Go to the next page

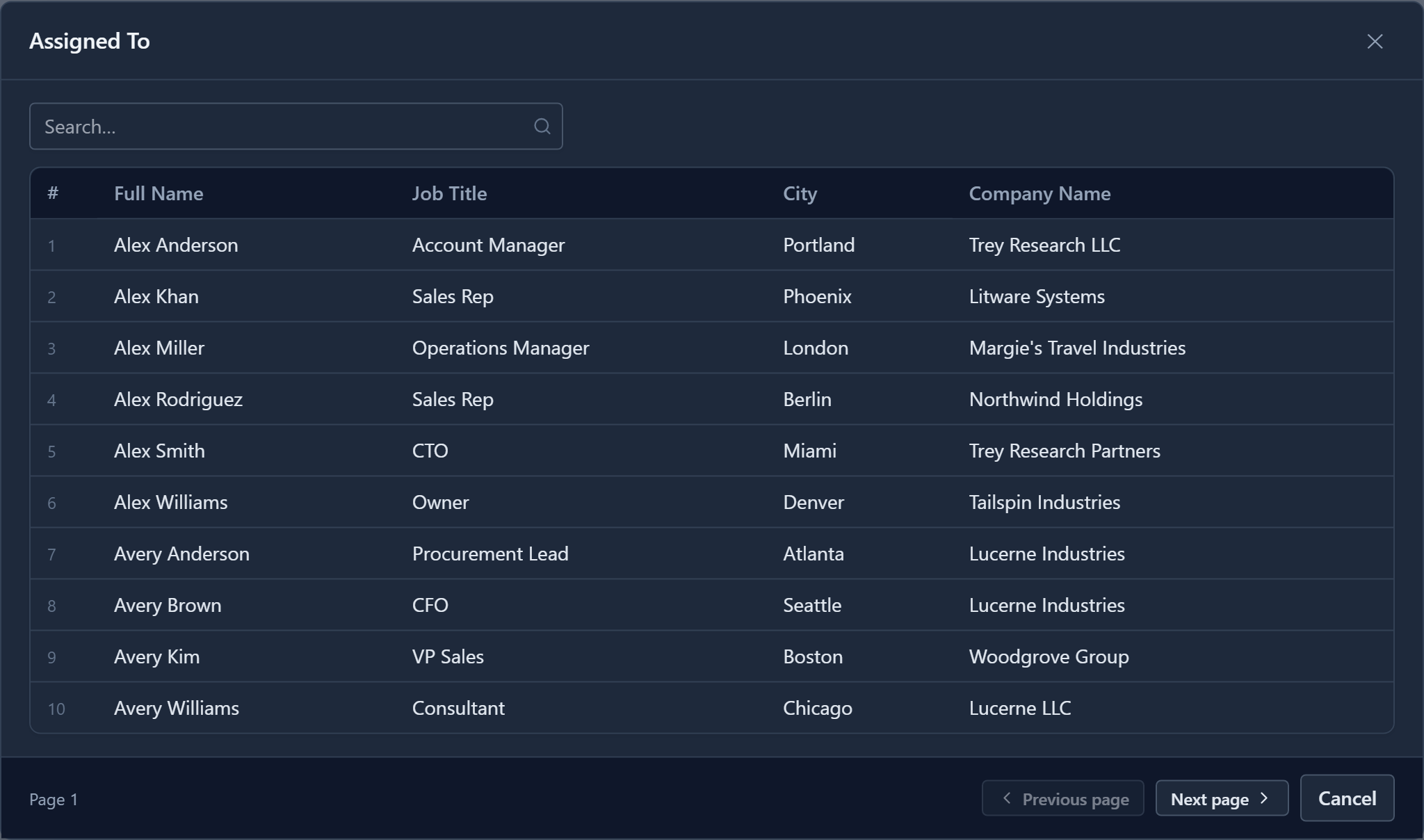[1222, 799]
